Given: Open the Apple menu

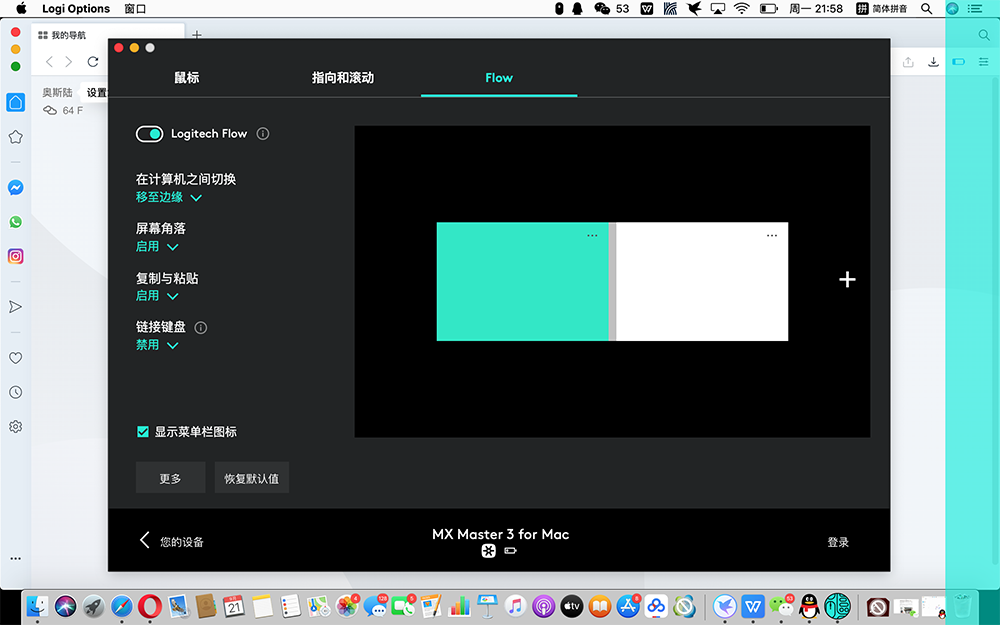Looking at the screenshot, I should [x=21, y=8].
